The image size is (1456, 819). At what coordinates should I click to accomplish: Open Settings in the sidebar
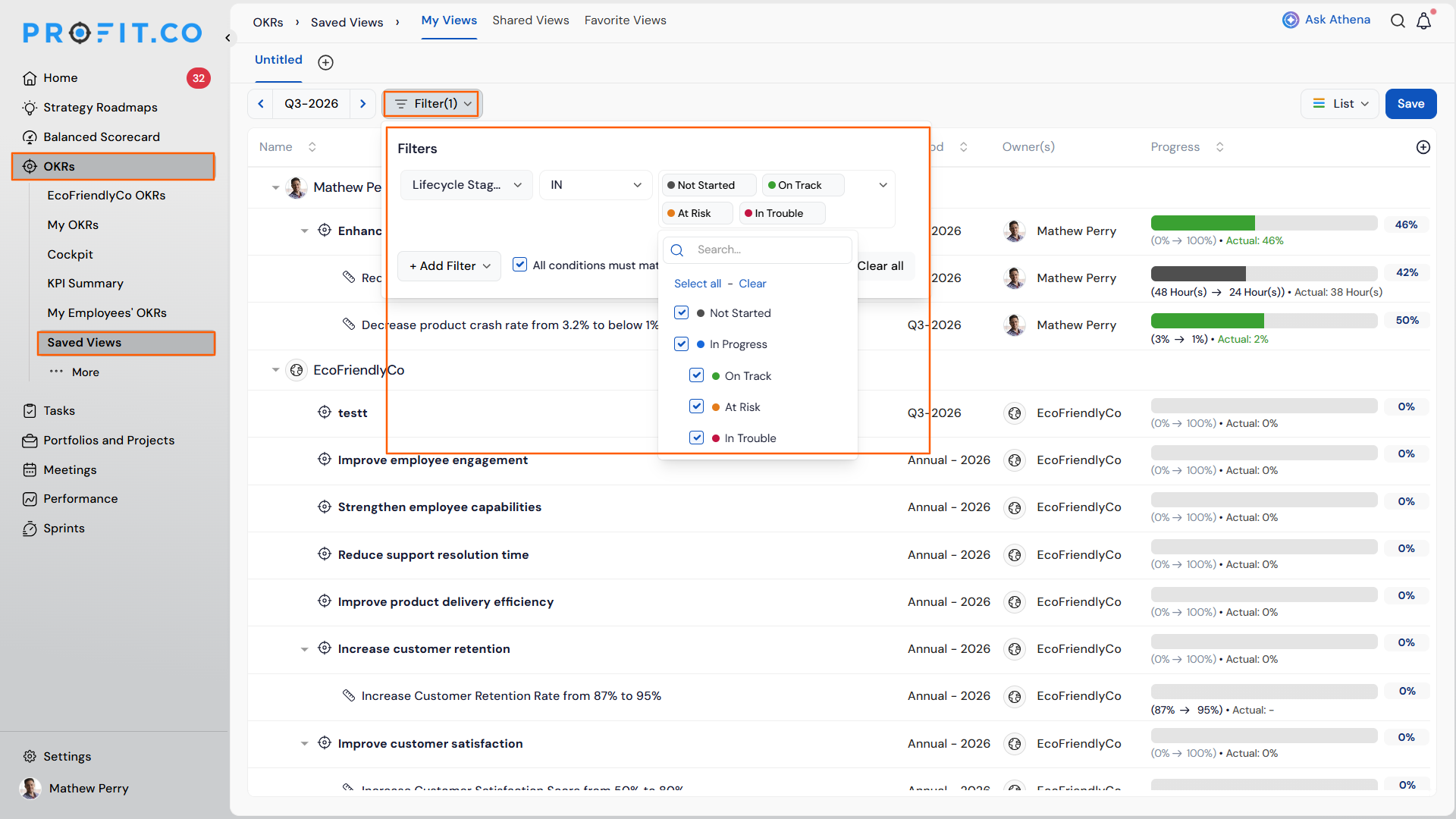coord(67,757)
